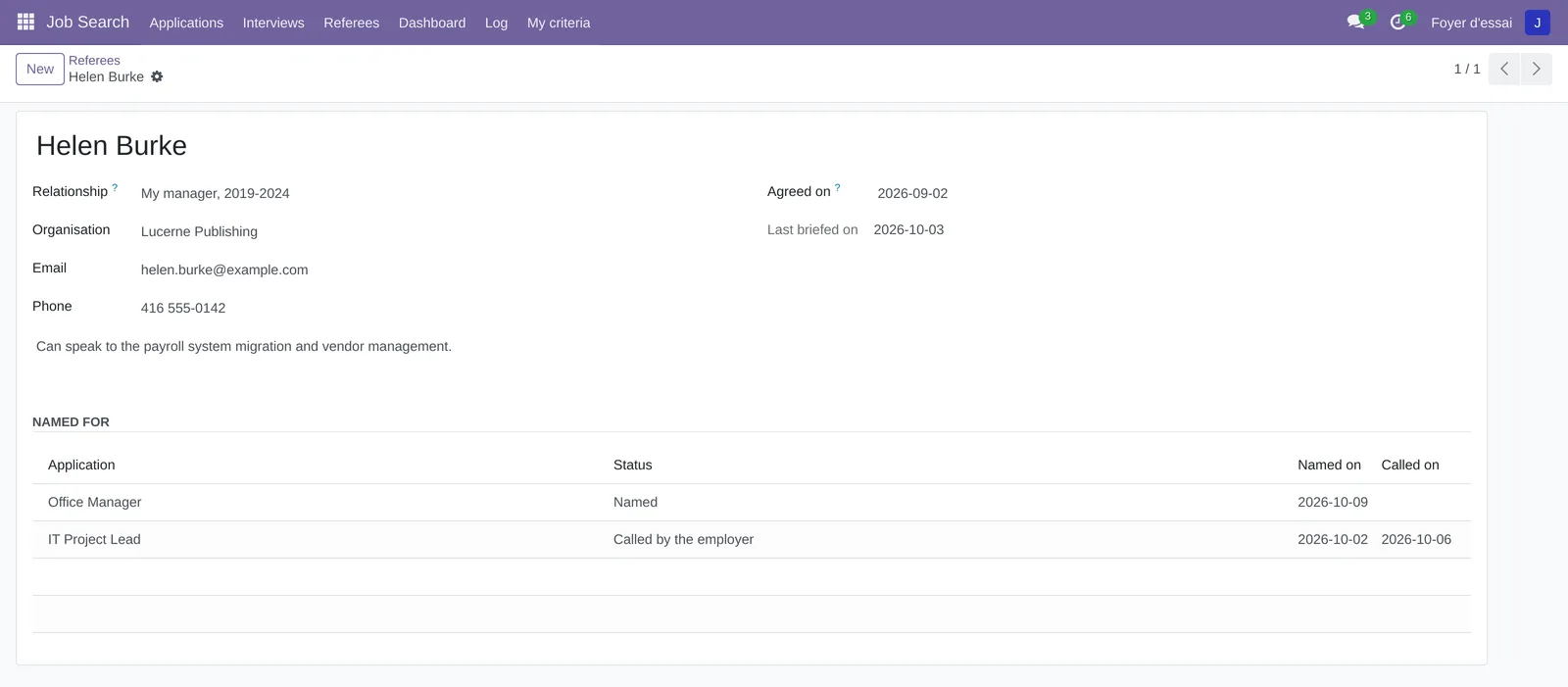The width and height of the screenshot is (1568, 687).
Task: Click the Job Search app title
Action: pos(88,22)
